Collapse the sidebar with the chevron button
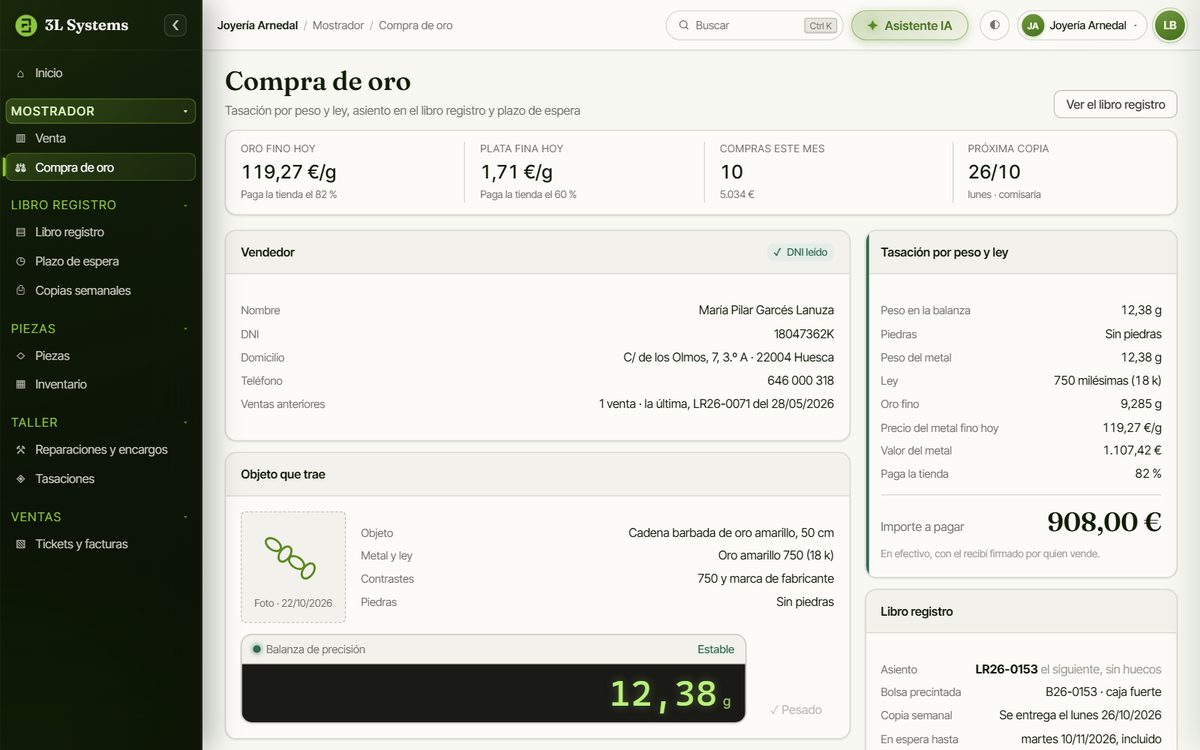 [x=175, y=25]
